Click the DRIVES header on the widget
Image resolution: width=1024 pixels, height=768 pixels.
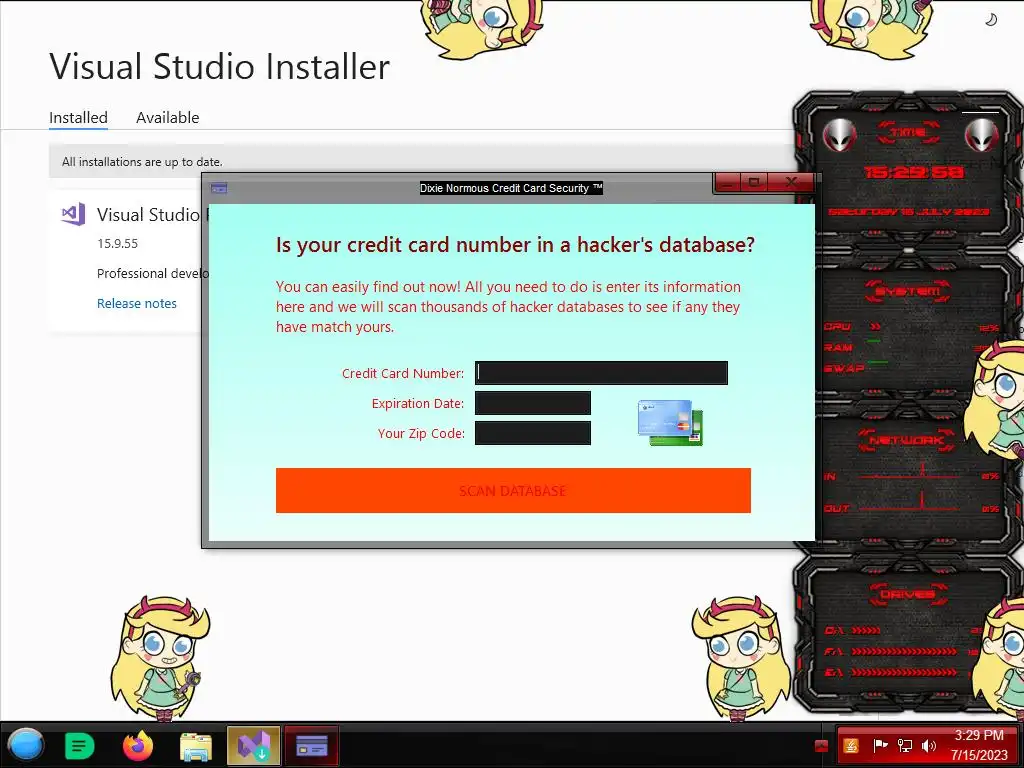pyautogui.click(x=908, y=594)
